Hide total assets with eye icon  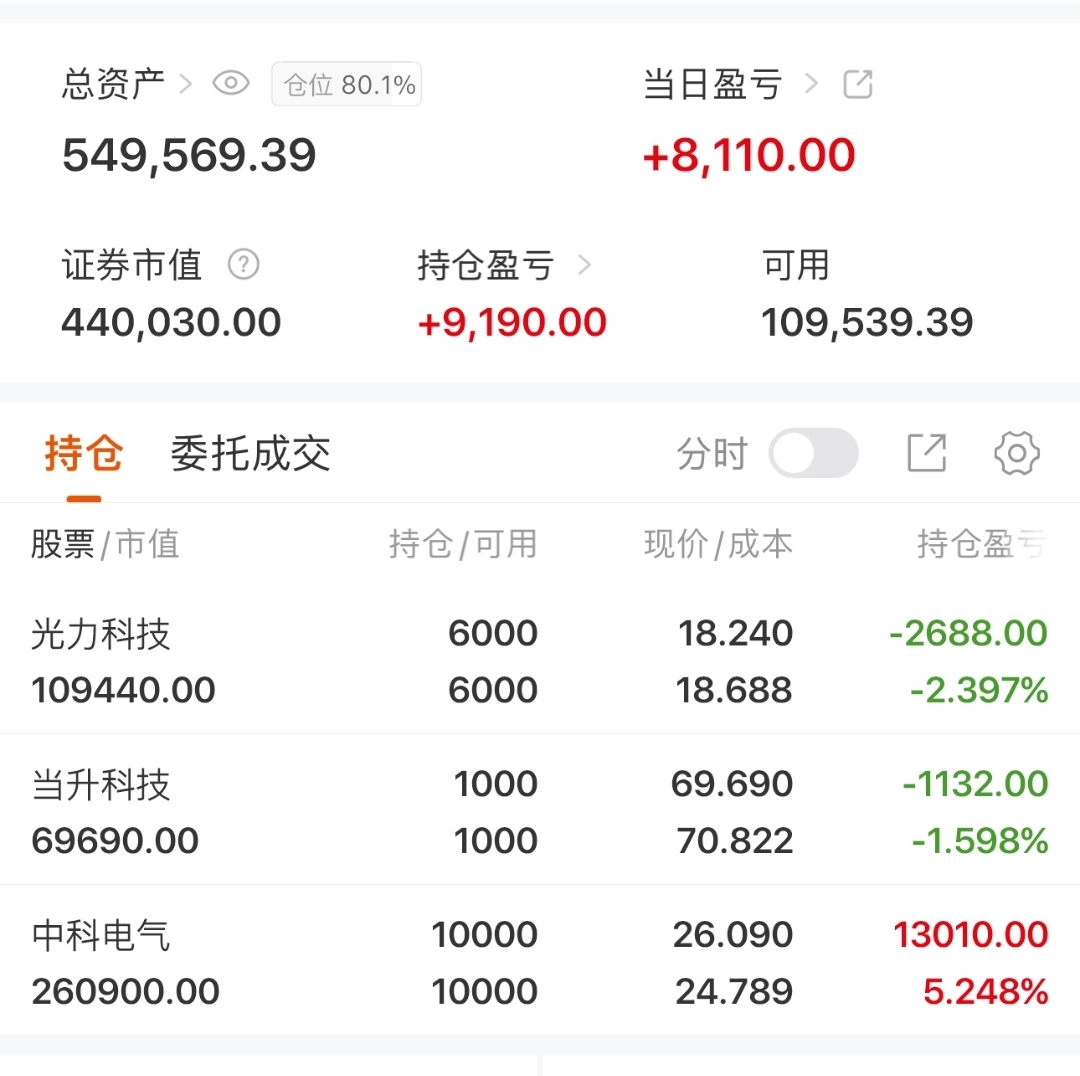coord(231,84)
